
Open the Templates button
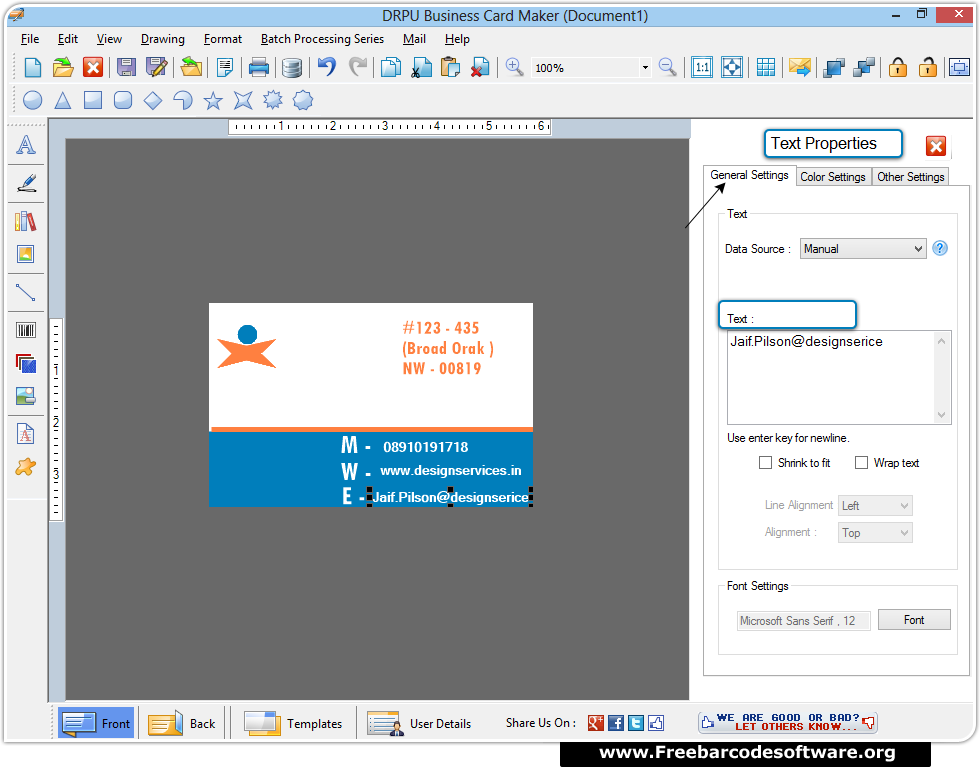[x=293, y=723]
